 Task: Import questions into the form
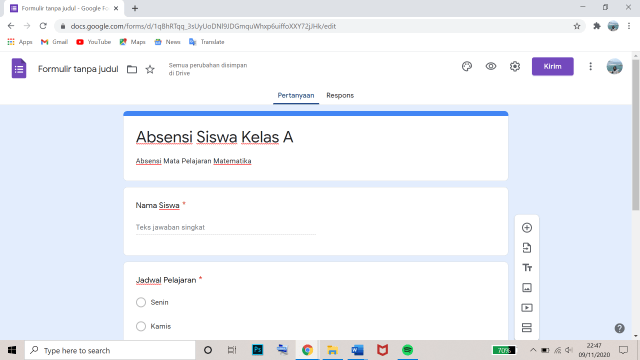(527, 248)
